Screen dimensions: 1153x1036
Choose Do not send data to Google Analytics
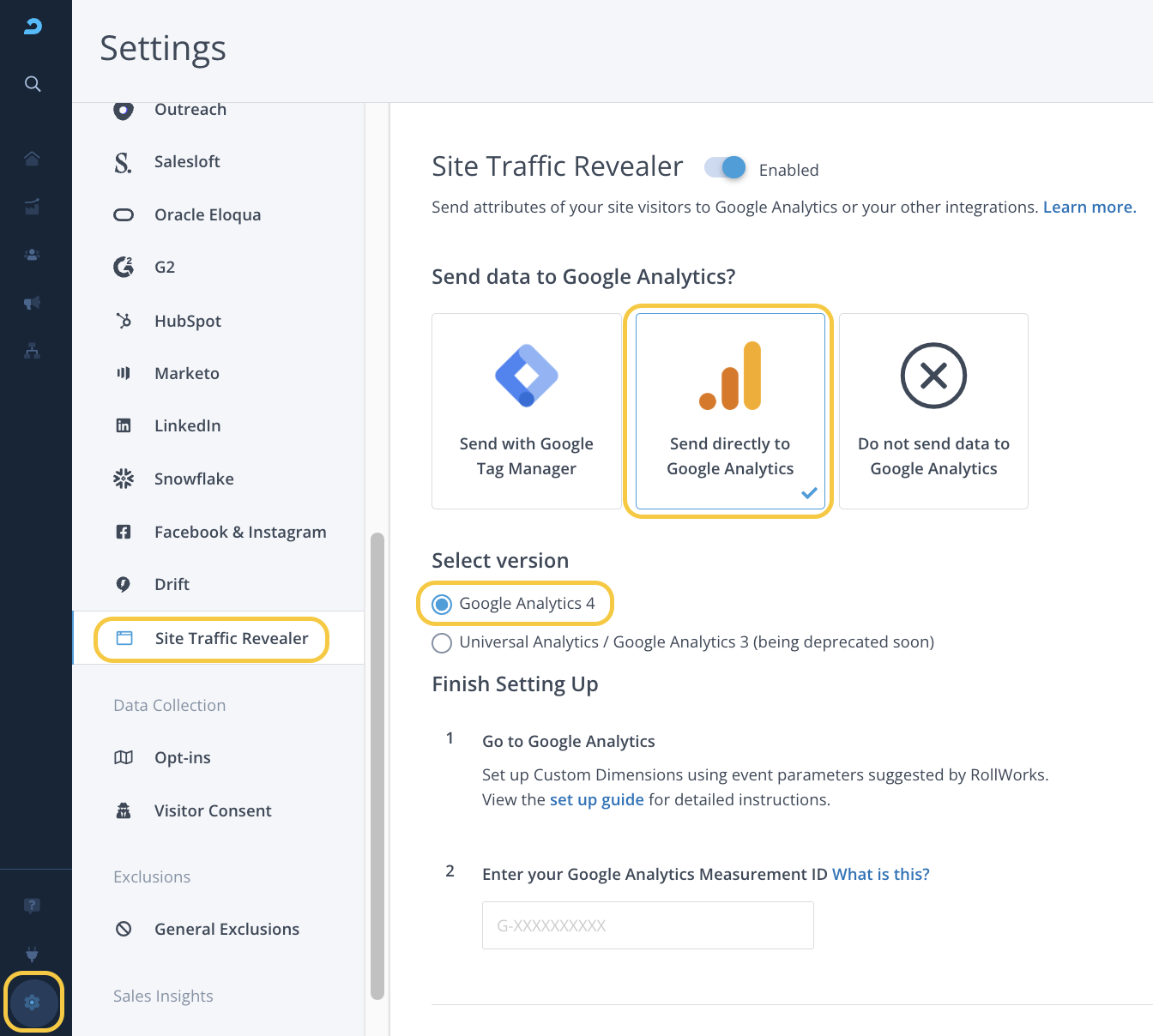(933, 411)
